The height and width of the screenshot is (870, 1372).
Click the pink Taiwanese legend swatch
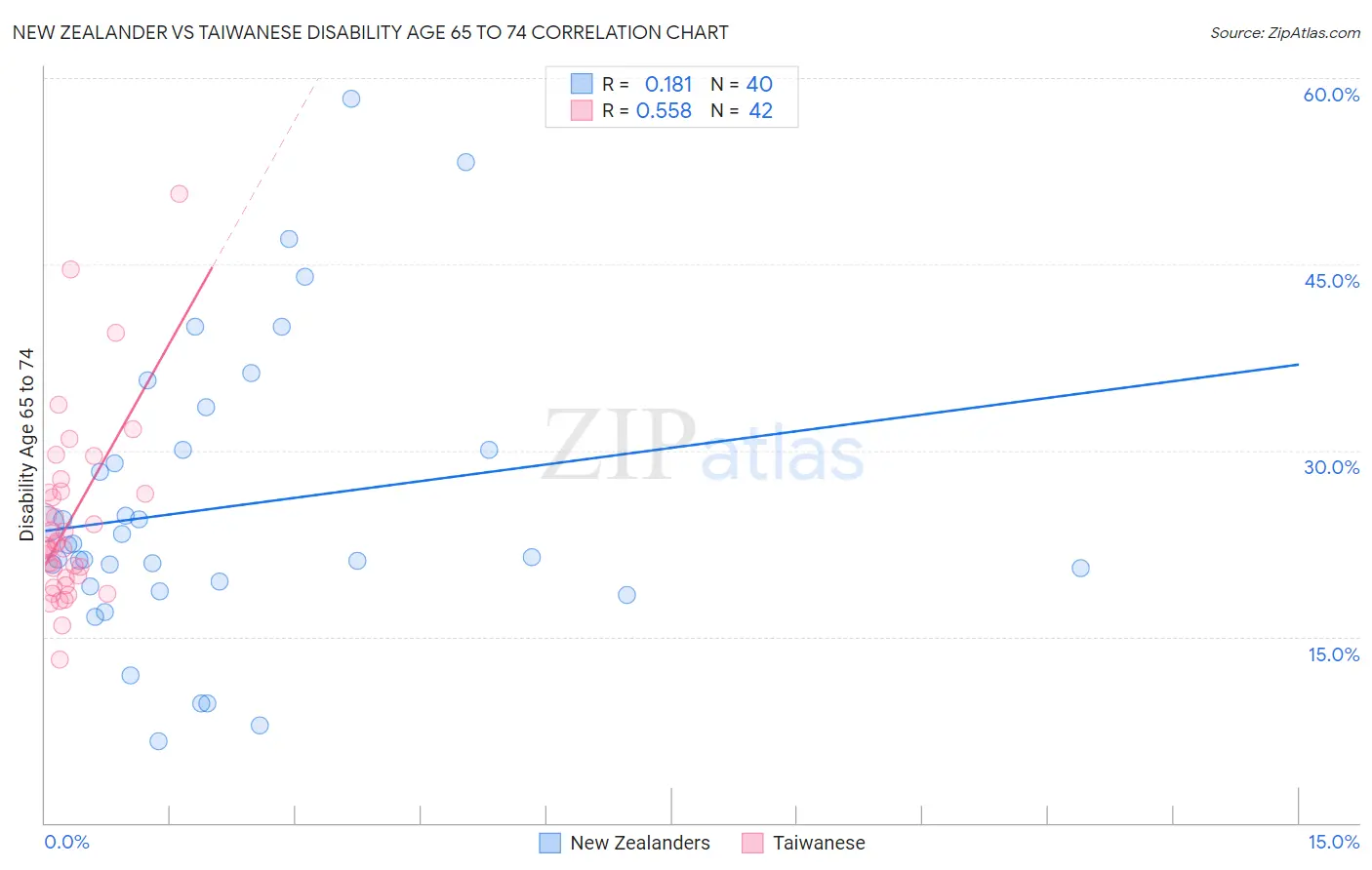click(x=752, y=843)
